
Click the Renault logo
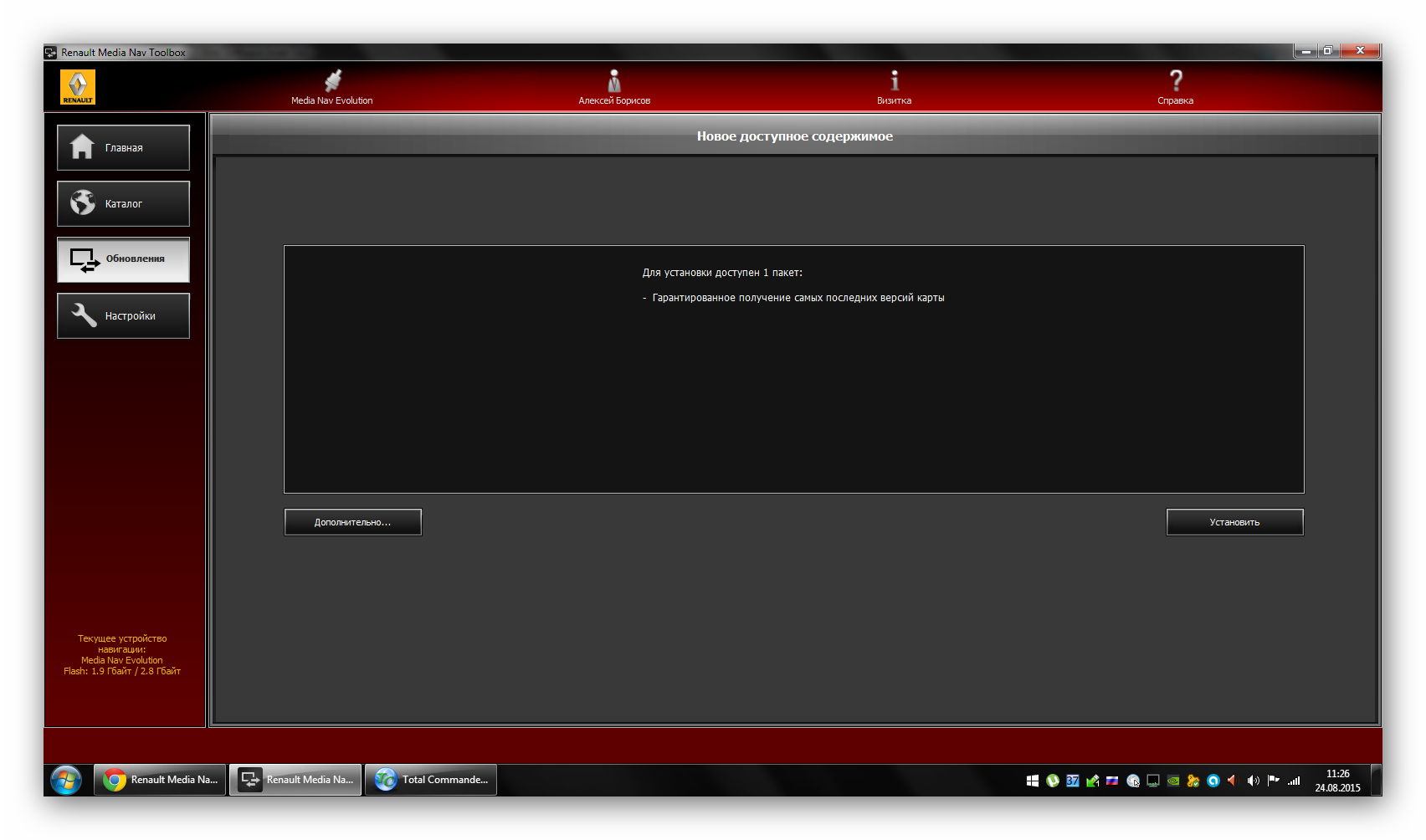click(78, 87)
